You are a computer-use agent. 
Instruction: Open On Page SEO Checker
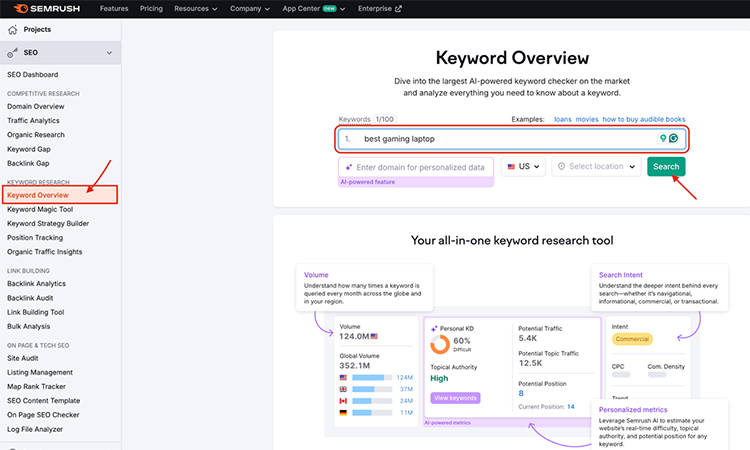click(x=43, y=415)
